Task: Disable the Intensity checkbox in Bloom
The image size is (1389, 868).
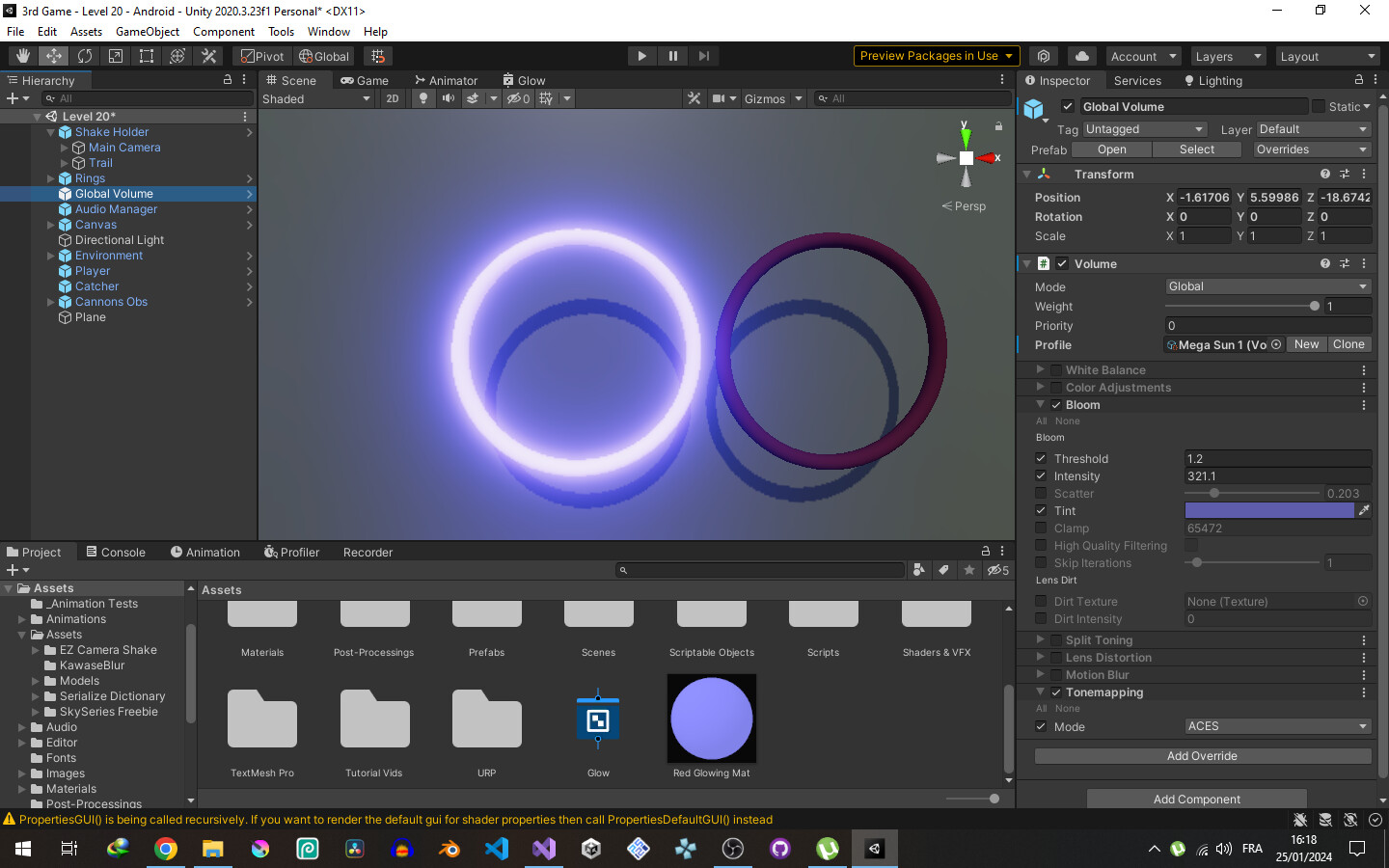Action: pyautogui.click(x=1041, y=475)
